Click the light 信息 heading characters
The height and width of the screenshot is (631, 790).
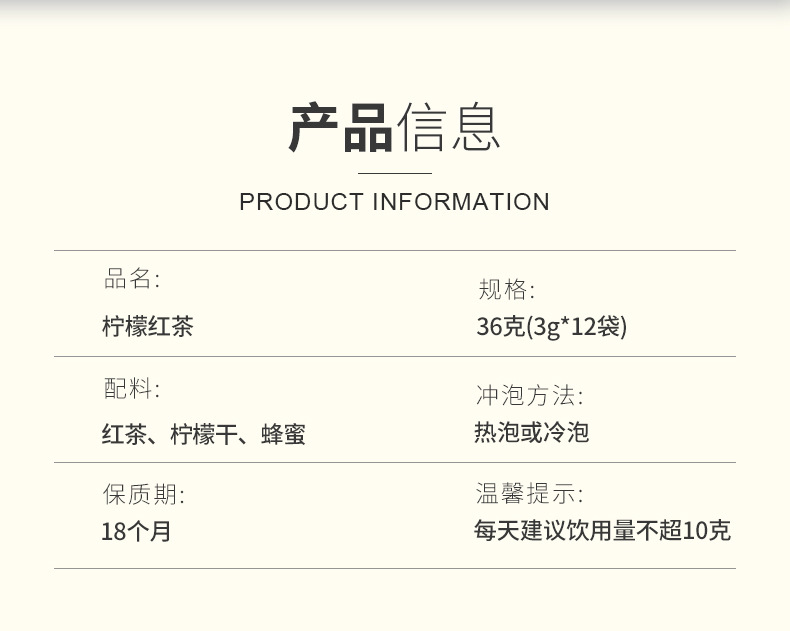click(449, 128)
